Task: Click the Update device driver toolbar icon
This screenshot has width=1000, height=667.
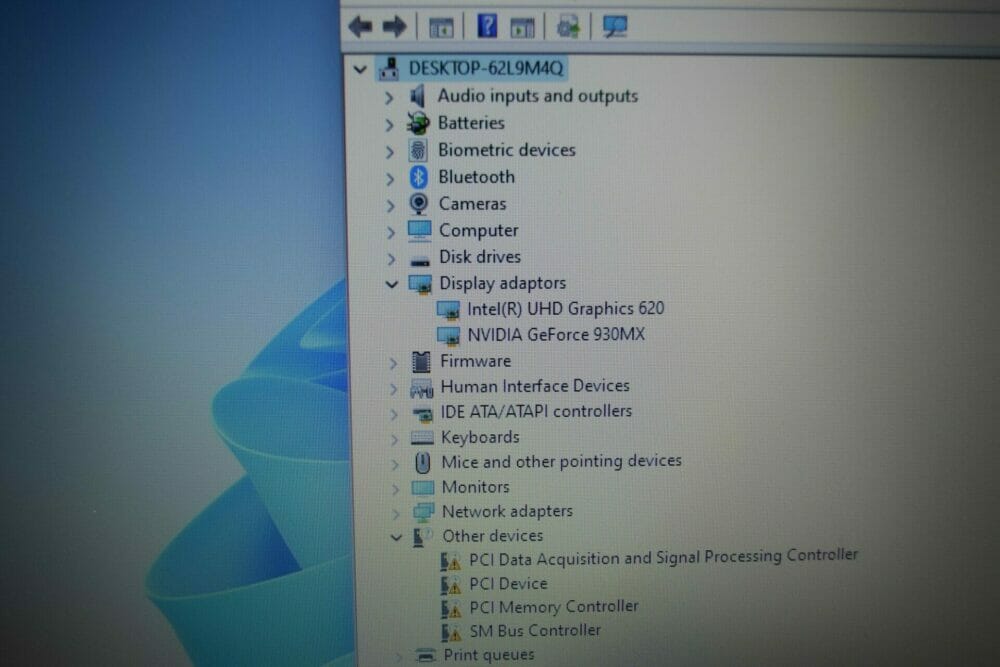Action: [x=567, y=27]
